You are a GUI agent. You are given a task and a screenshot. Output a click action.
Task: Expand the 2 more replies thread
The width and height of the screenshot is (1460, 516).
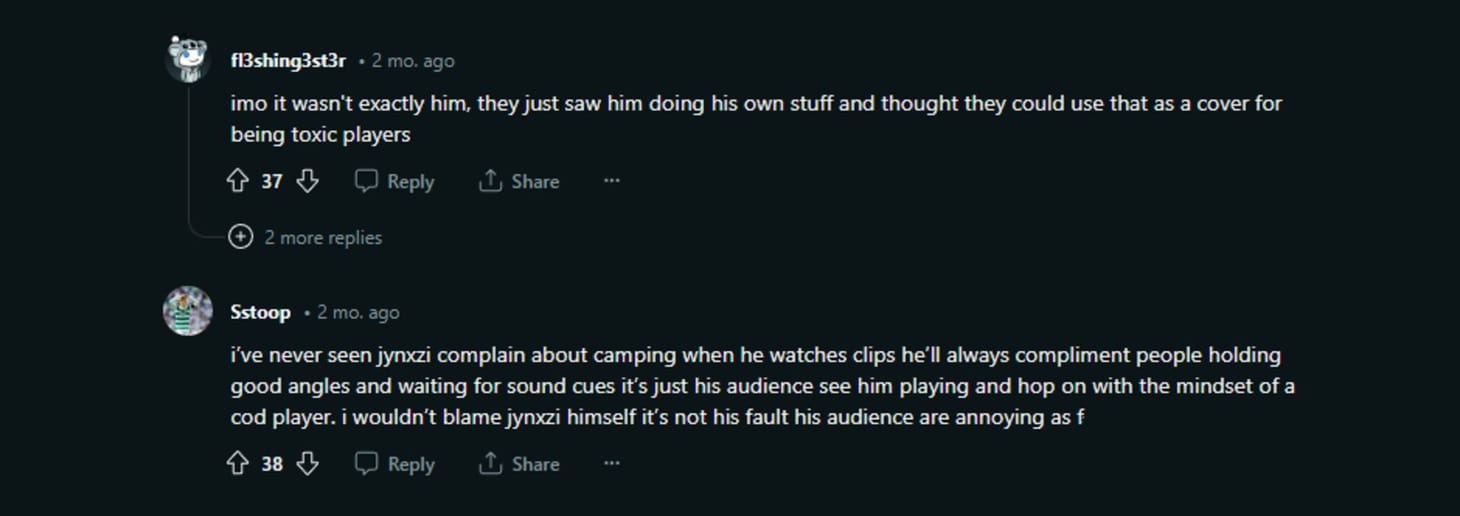point(322,237)
